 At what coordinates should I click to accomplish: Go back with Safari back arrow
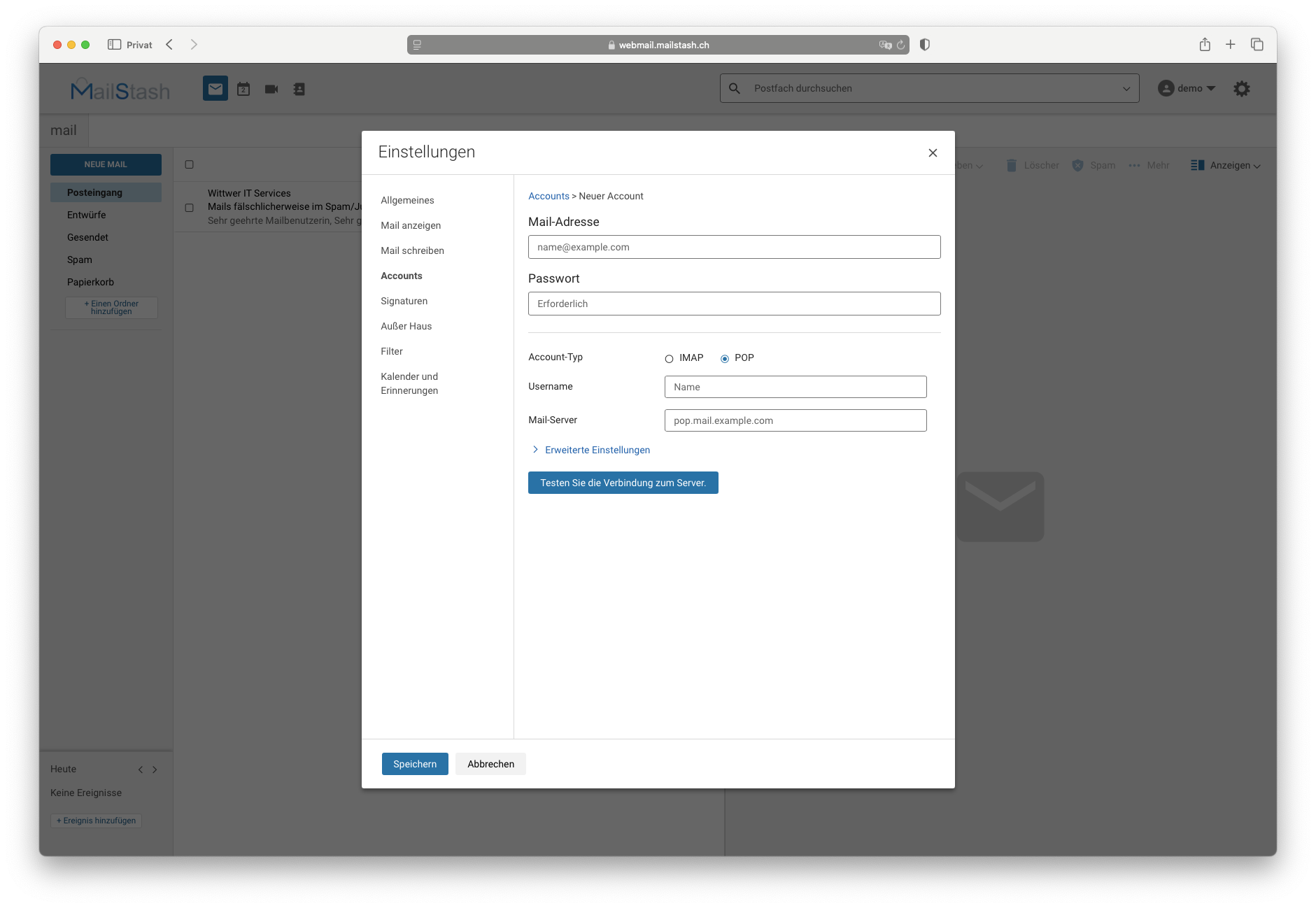169,44
